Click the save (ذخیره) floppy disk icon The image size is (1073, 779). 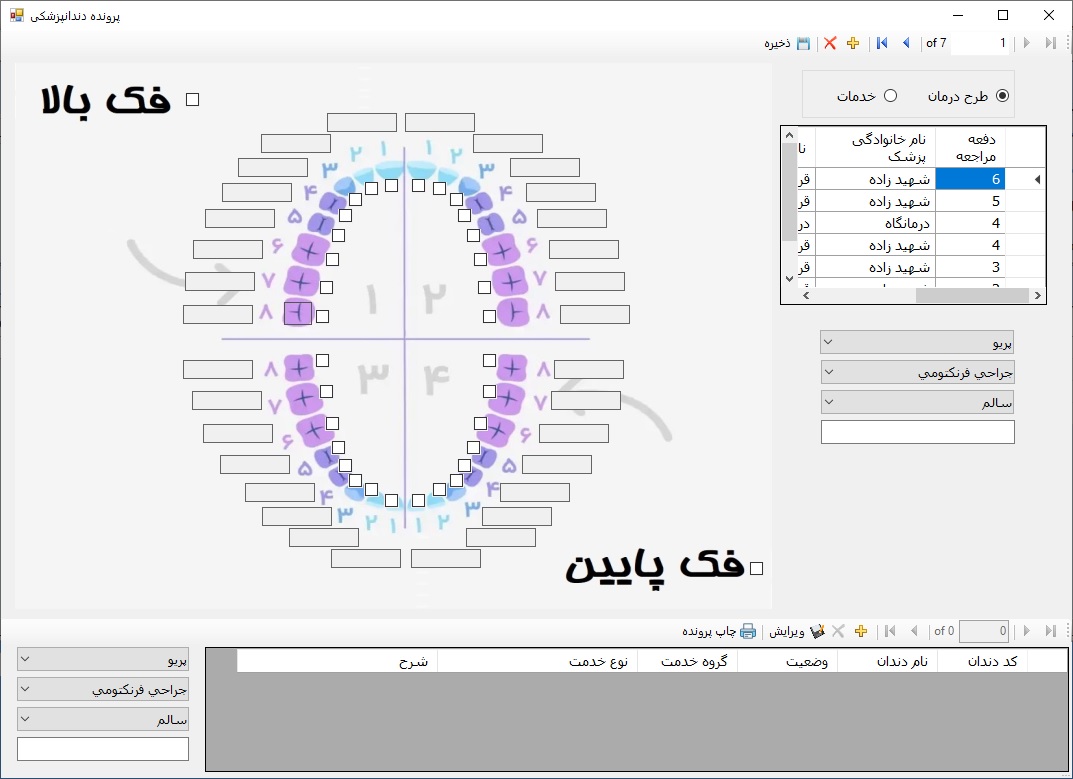(803, 43)
